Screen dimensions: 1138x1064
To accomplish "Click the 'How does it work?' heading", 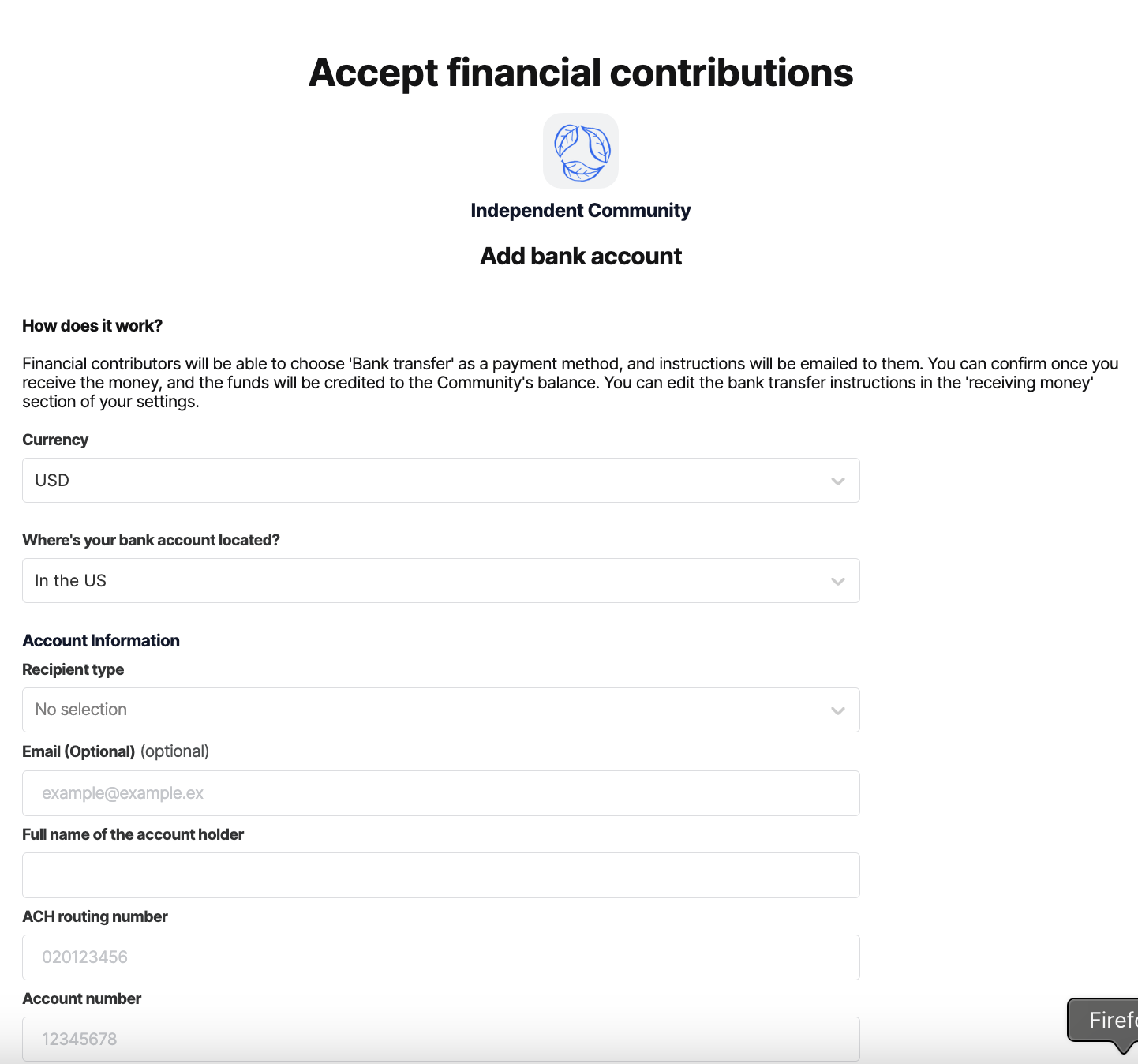I will [92, 326].
